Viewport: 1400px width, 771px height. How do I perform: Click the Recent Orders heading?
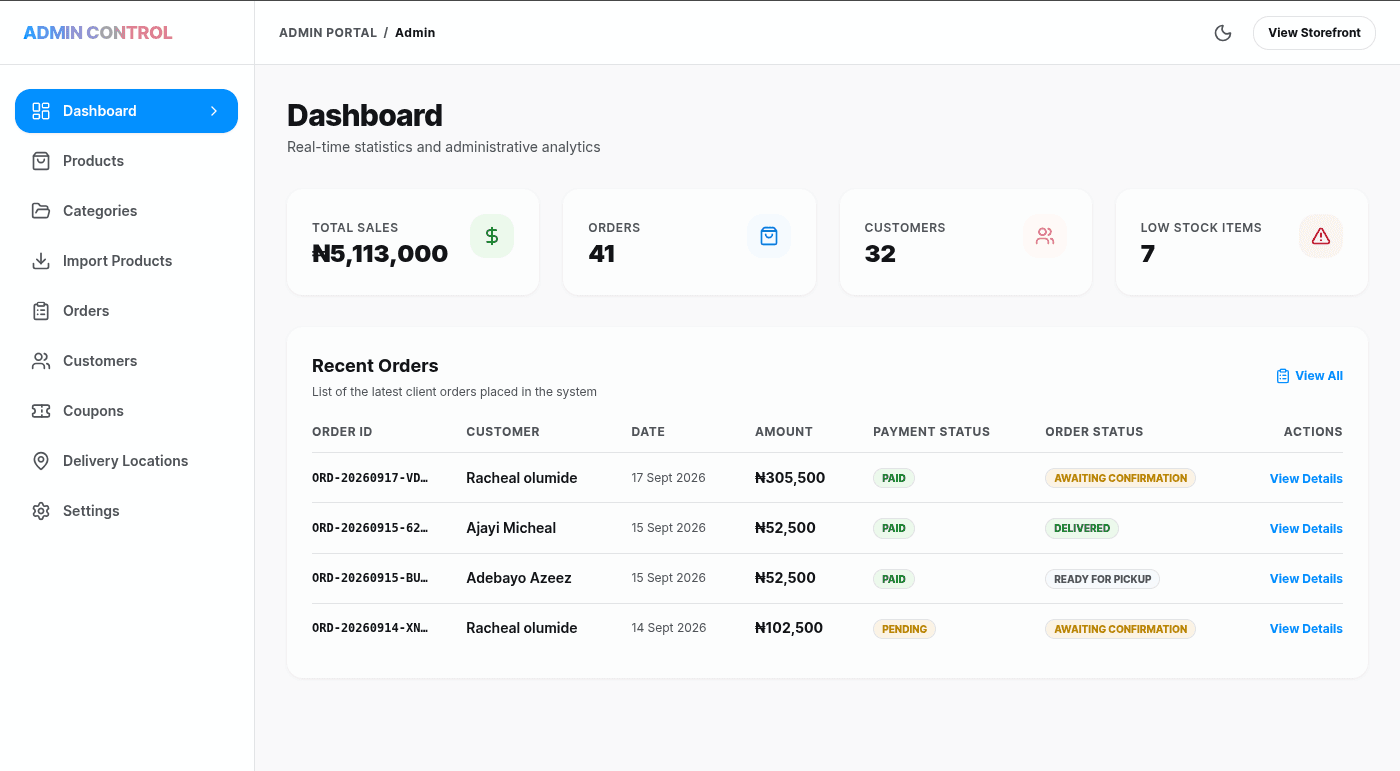(x=375, y=366)
